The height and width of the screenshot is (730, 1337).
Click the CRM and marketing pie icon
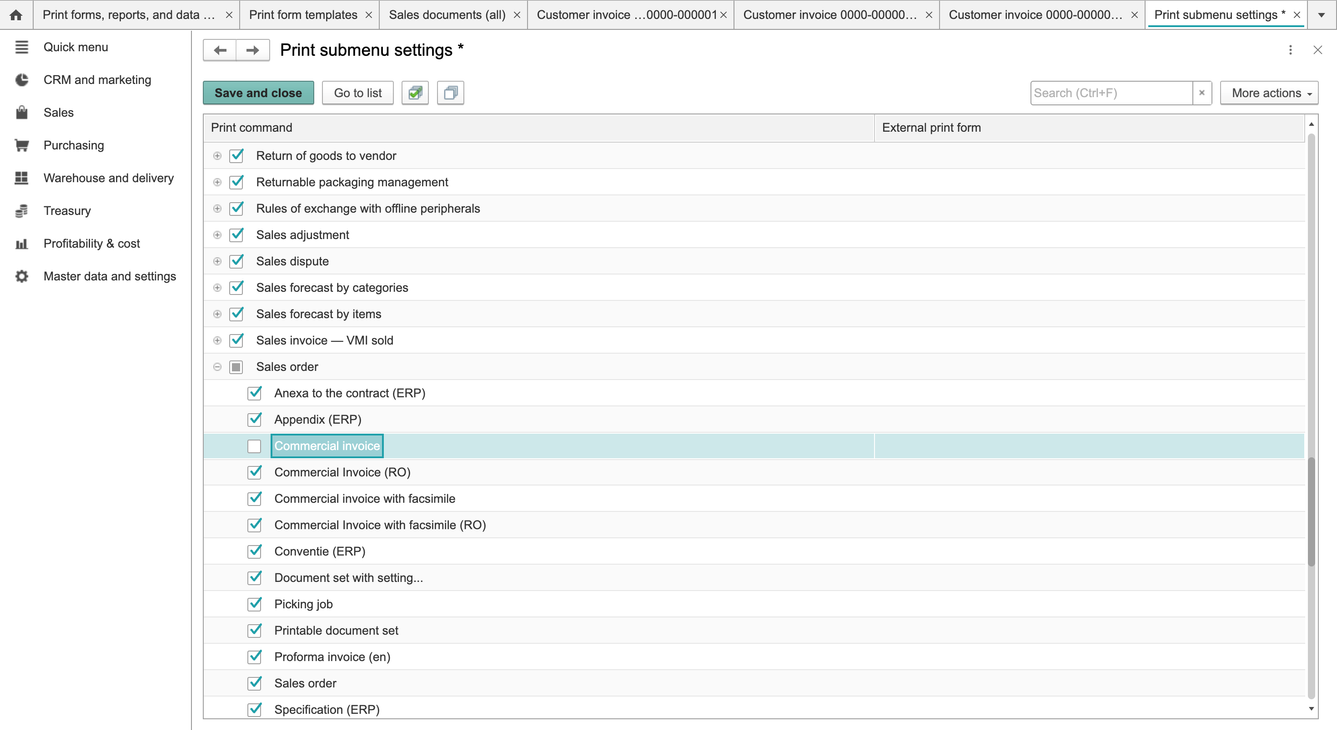pos(21,80)
